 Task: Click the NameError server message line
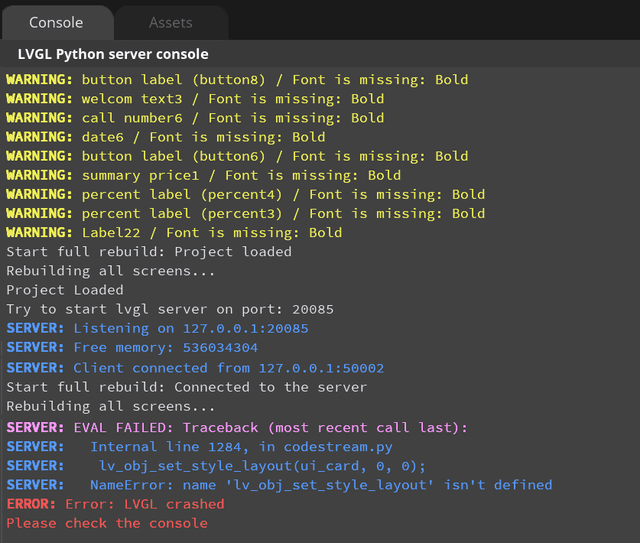(x=279, y=484)
